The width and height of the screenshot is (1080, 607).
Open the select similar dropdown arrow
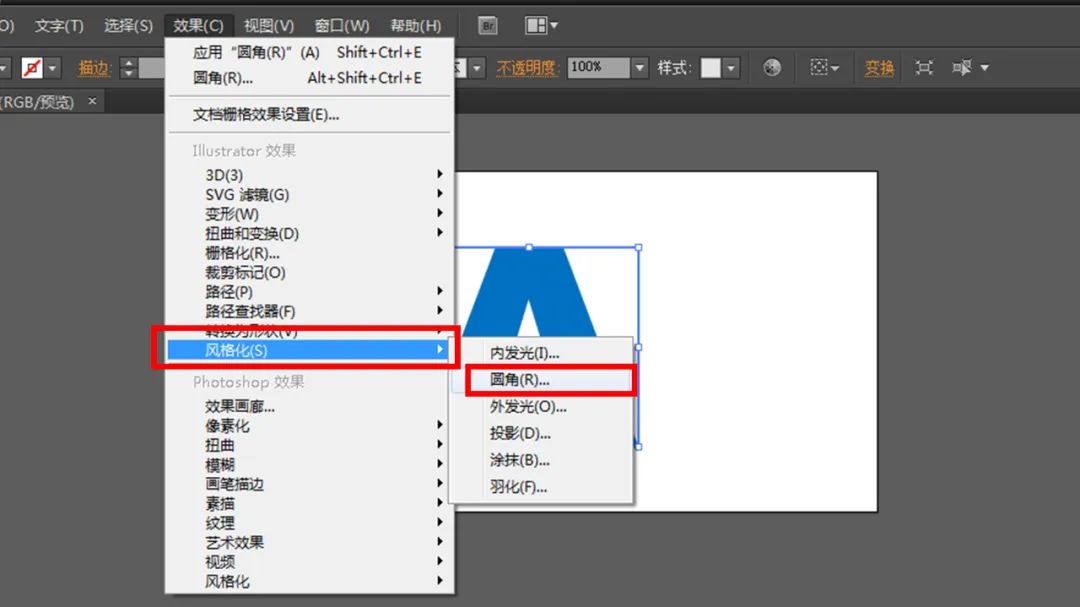[x=984, y=68]
